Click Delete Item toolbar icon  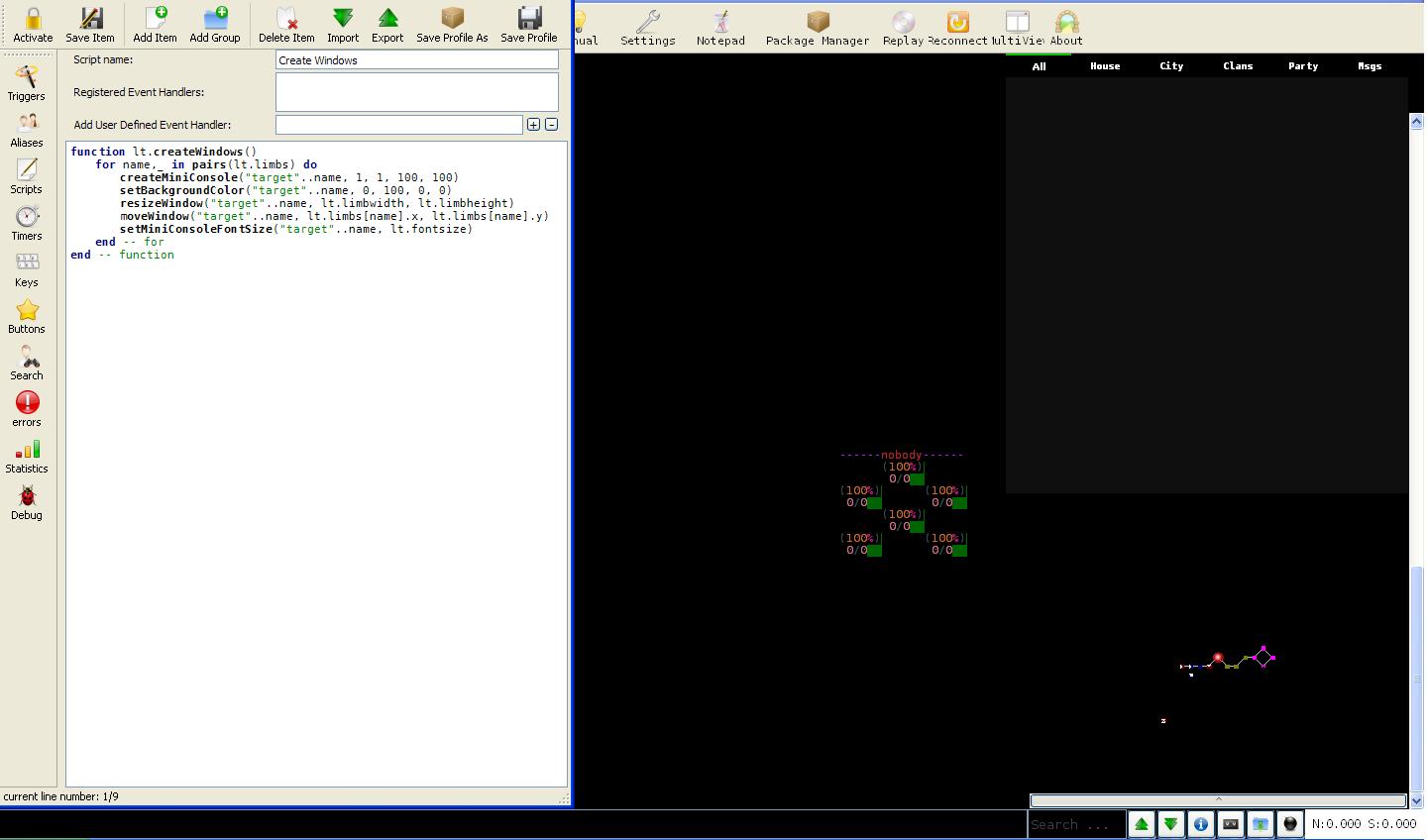[286, 24]
